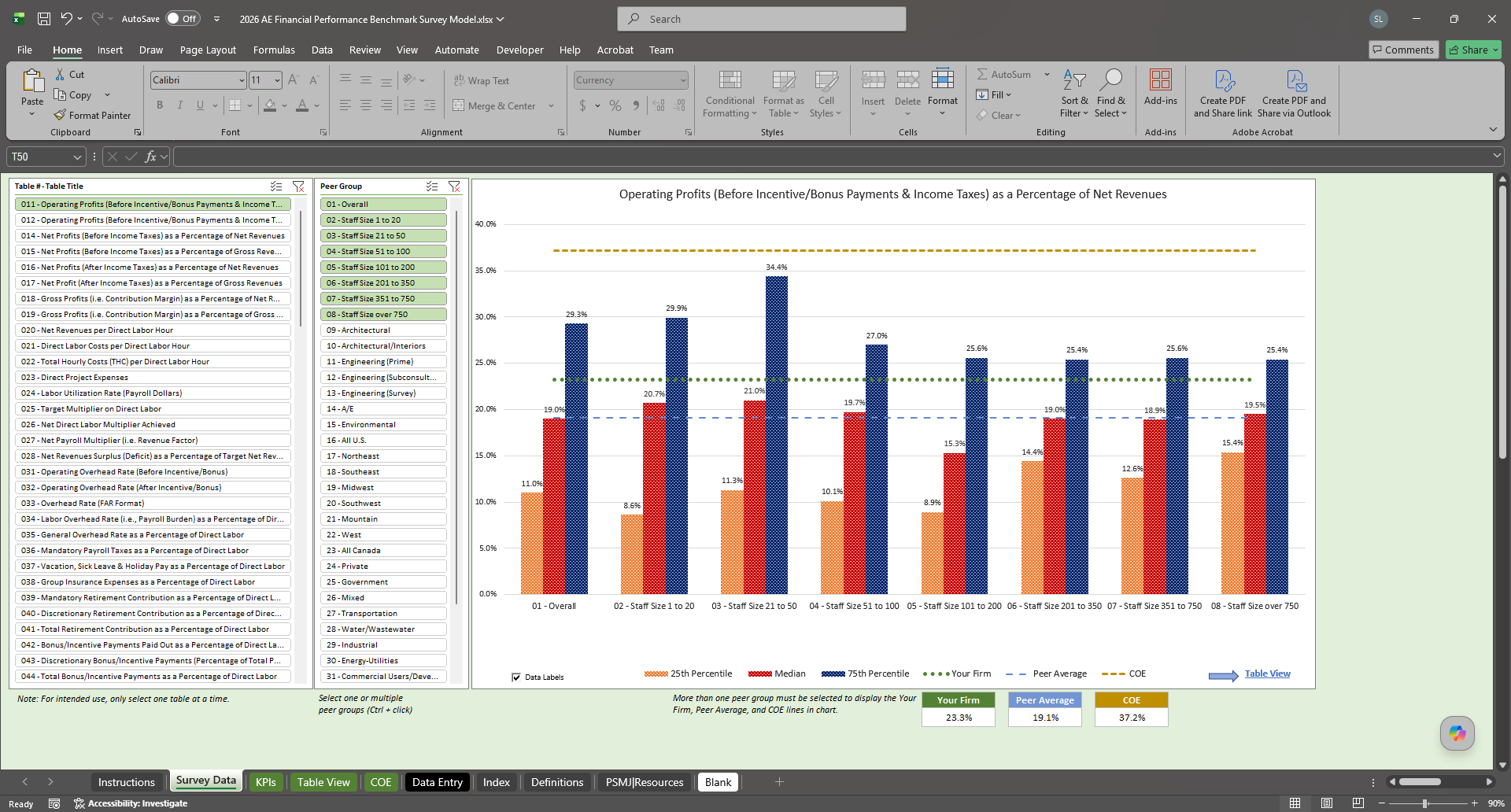Open Merge & Center dropdown arrow
Screen dimensions: 1511x812
coord(551,105)
